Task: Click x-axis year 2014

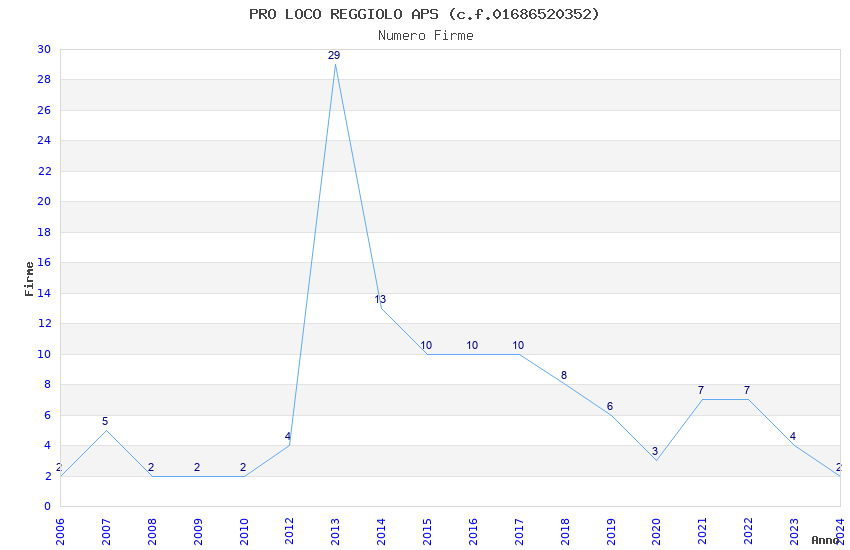Action: [x=381, y=531]
